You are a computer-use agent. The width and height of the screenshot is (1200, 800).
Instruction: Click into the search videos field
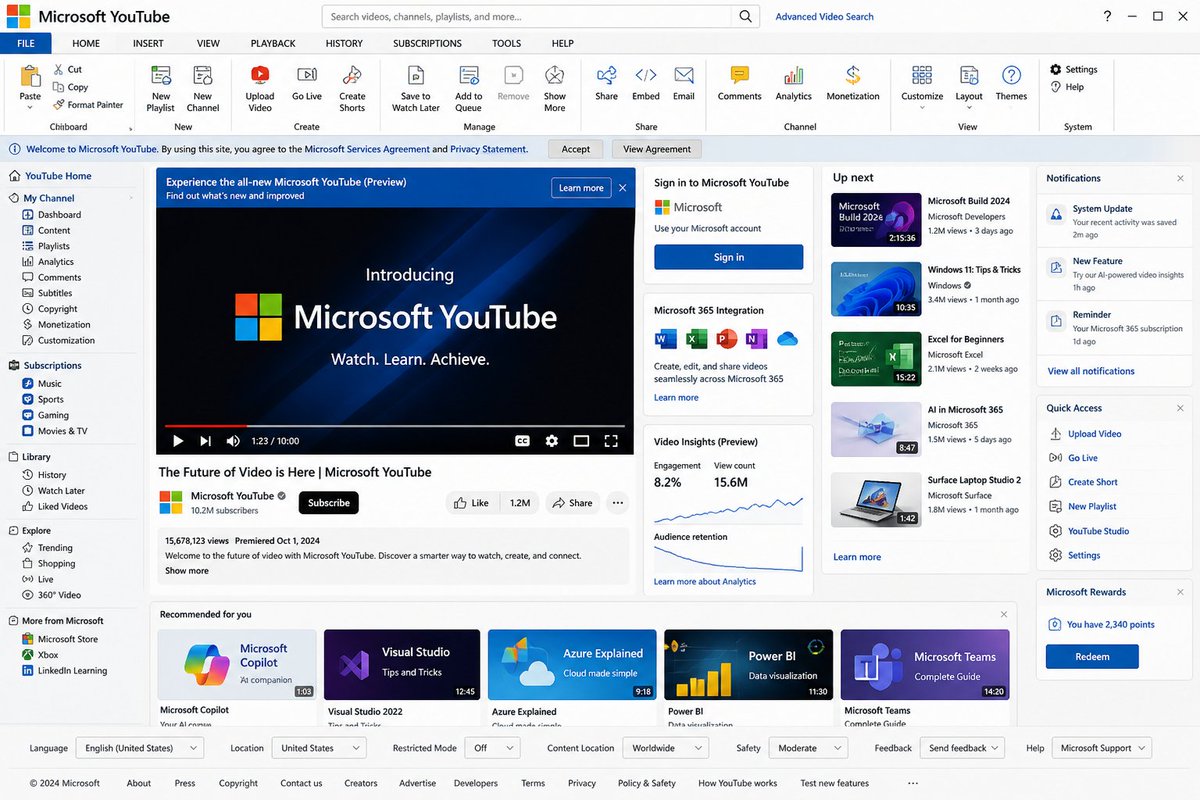coord(529,17)
